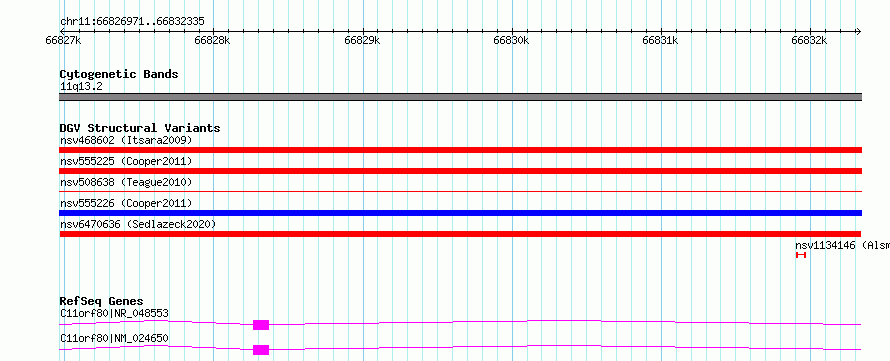The image size is (890, 361).
Task: Click the 66828k ruler tick label
Action: 212,41
